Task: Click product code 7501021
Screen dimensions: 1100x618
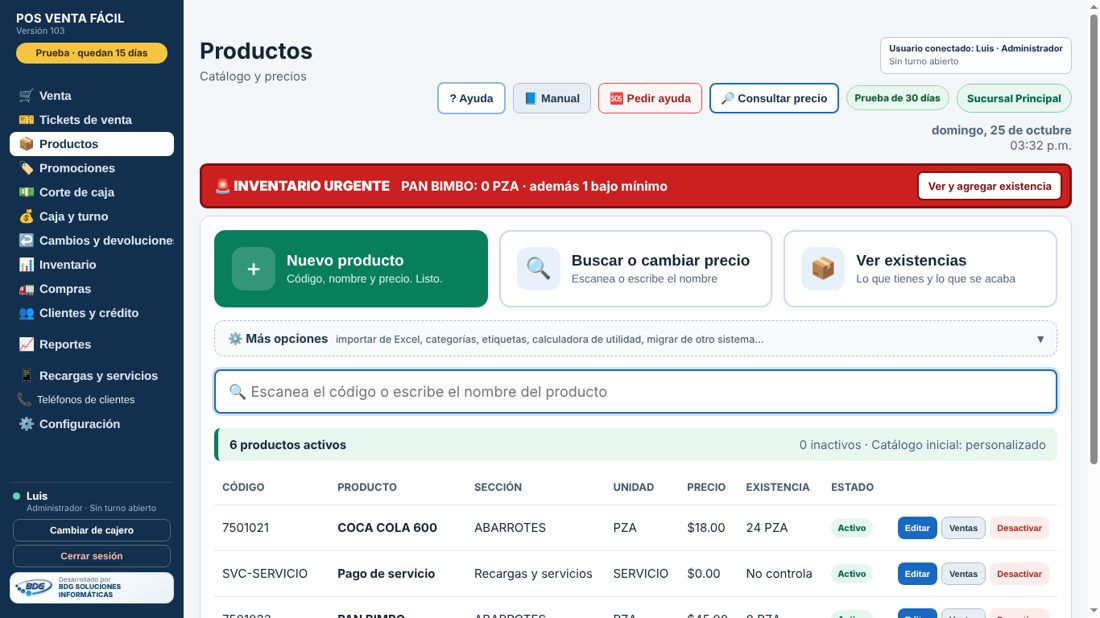Action: click(246, 528)
